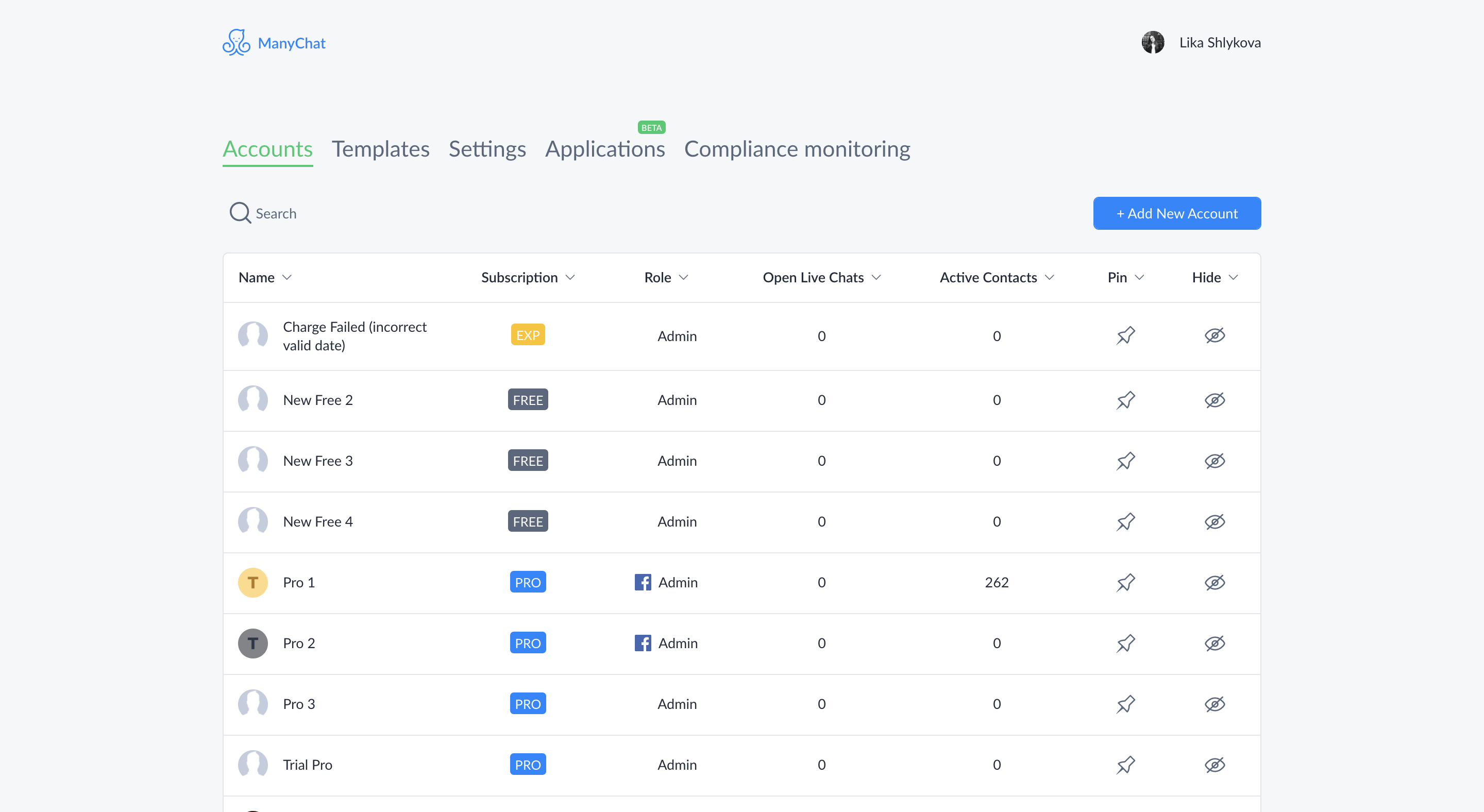Hide the New Free 3 account
This screenshot has height=812, width=1484.
tap(1215, 461)
